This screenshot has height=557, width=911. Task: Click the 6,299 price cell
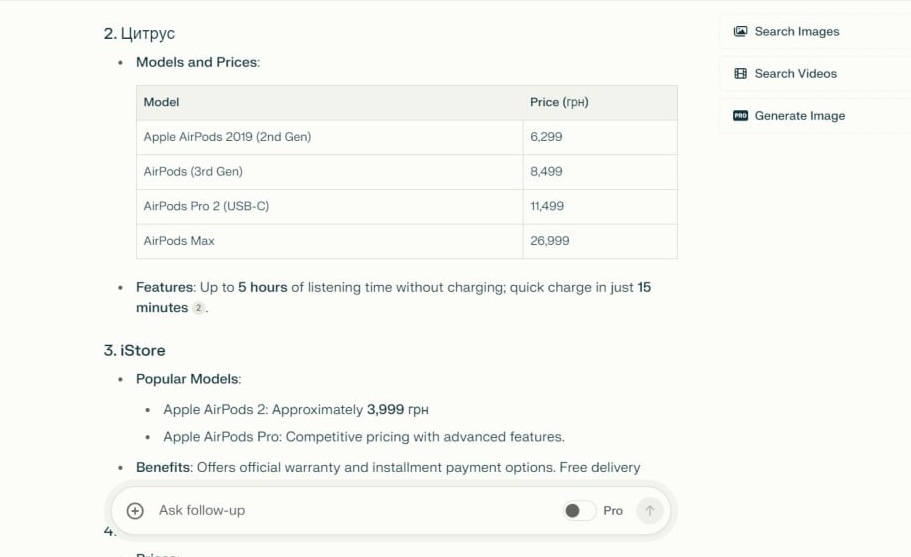tap(546, 137)
